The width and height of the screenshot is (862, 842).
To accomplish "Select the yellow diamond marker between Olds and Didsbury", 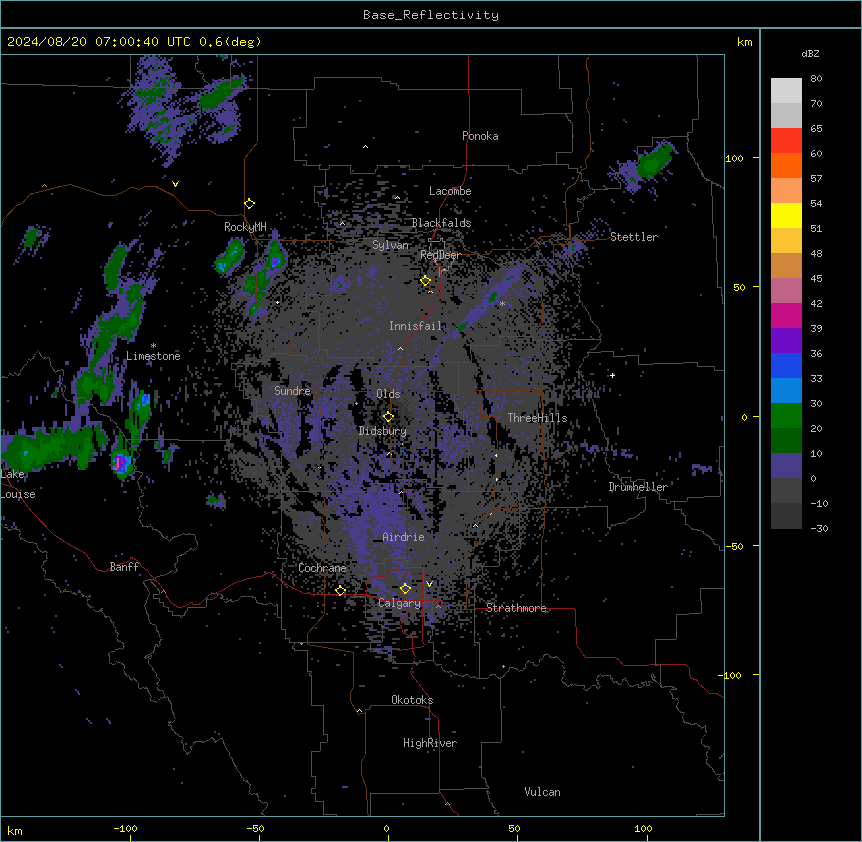I will click(x=388, y=417).
